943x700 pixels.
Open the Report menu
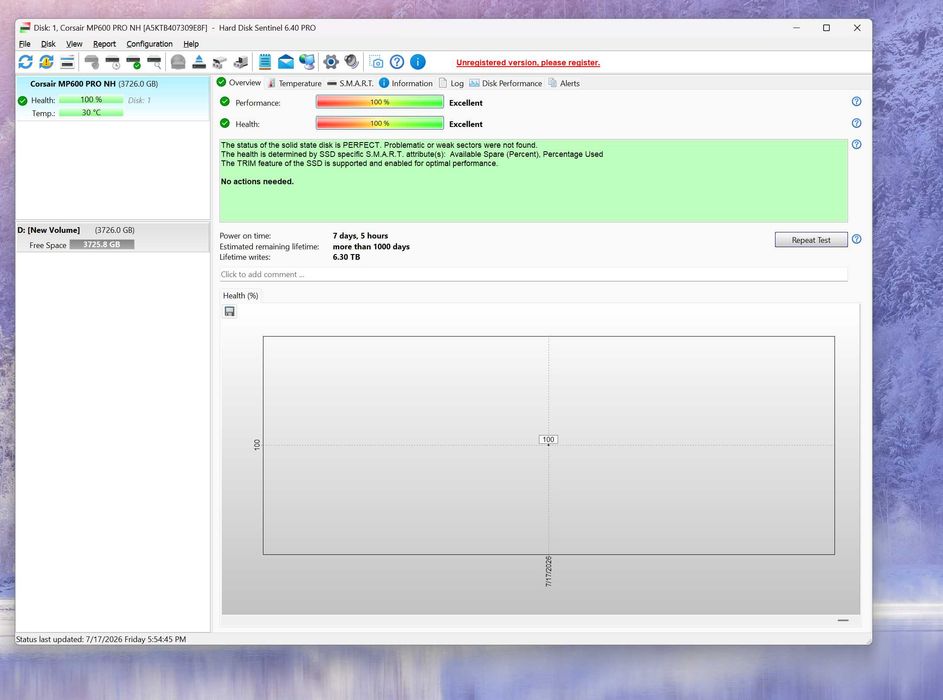coord(104,44)
